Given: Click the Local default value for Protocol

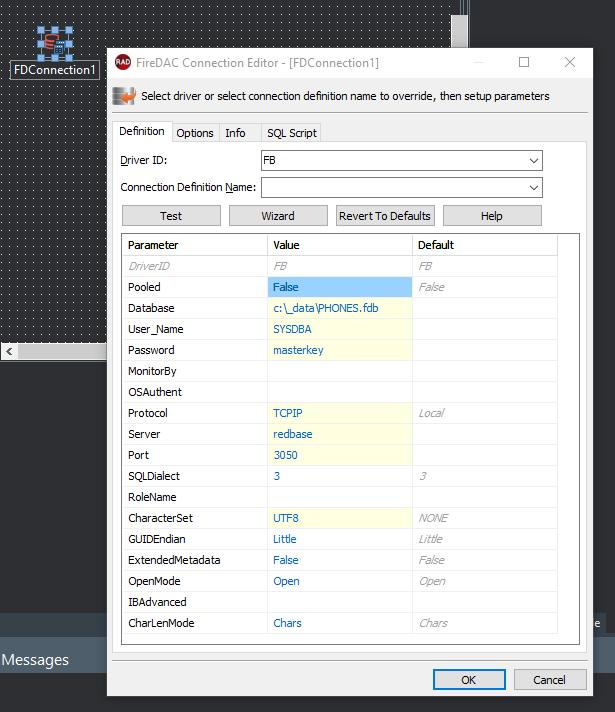Looking at the screenshot, I should click(431, 413).
